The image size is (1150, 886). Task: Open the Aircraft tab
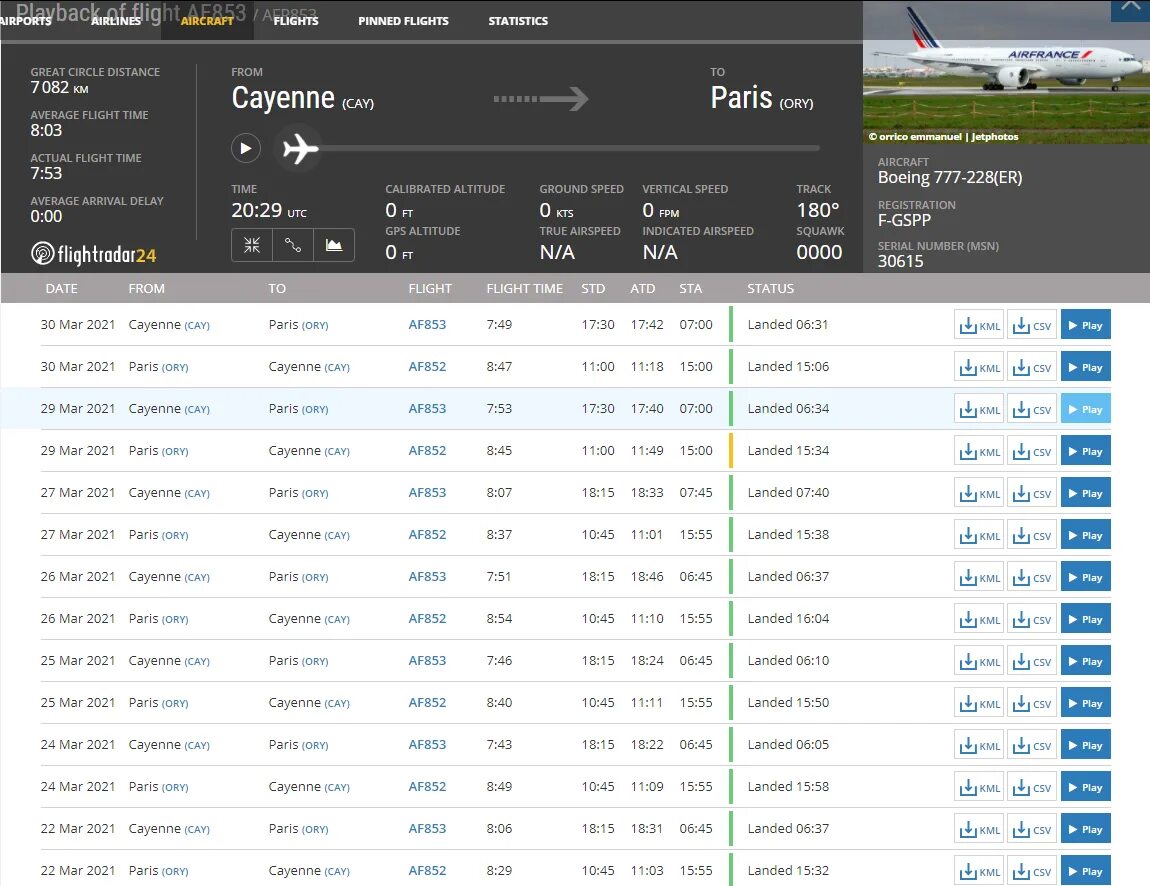[x=207, y=21]
